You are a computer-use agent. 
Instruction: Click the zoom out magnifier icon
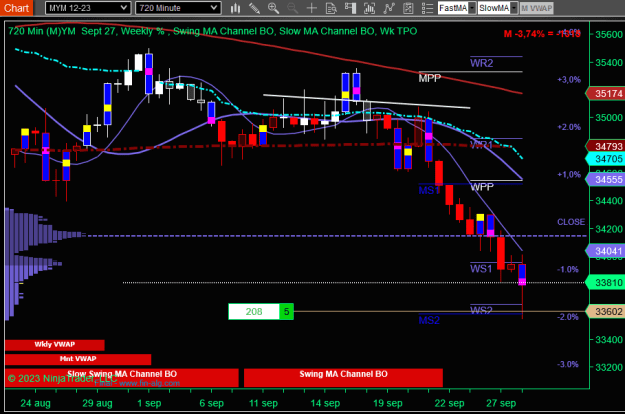[293, 8]
